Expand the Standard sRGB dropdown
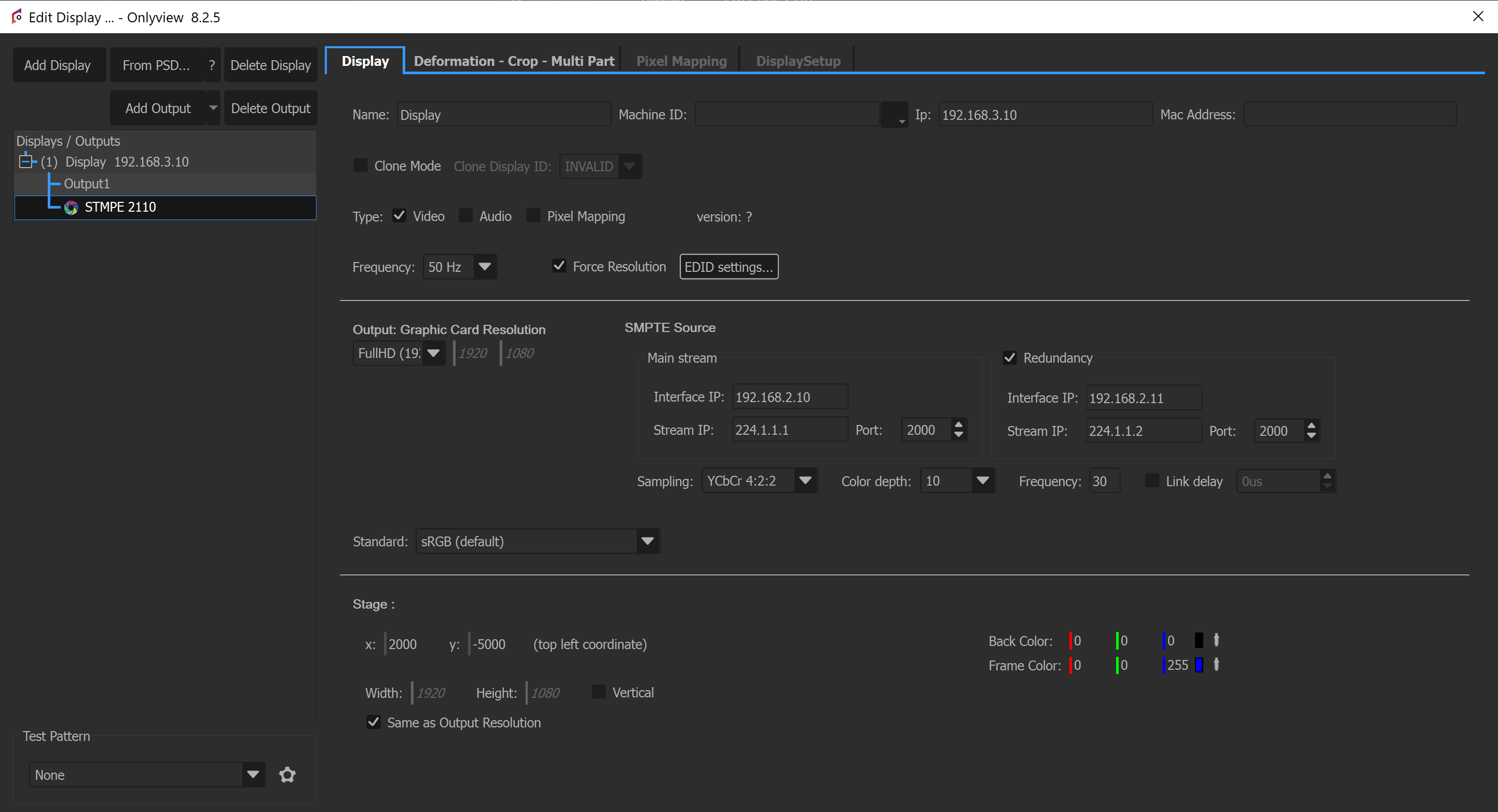This screenshot has width=1498, height=812. [647, 541]
